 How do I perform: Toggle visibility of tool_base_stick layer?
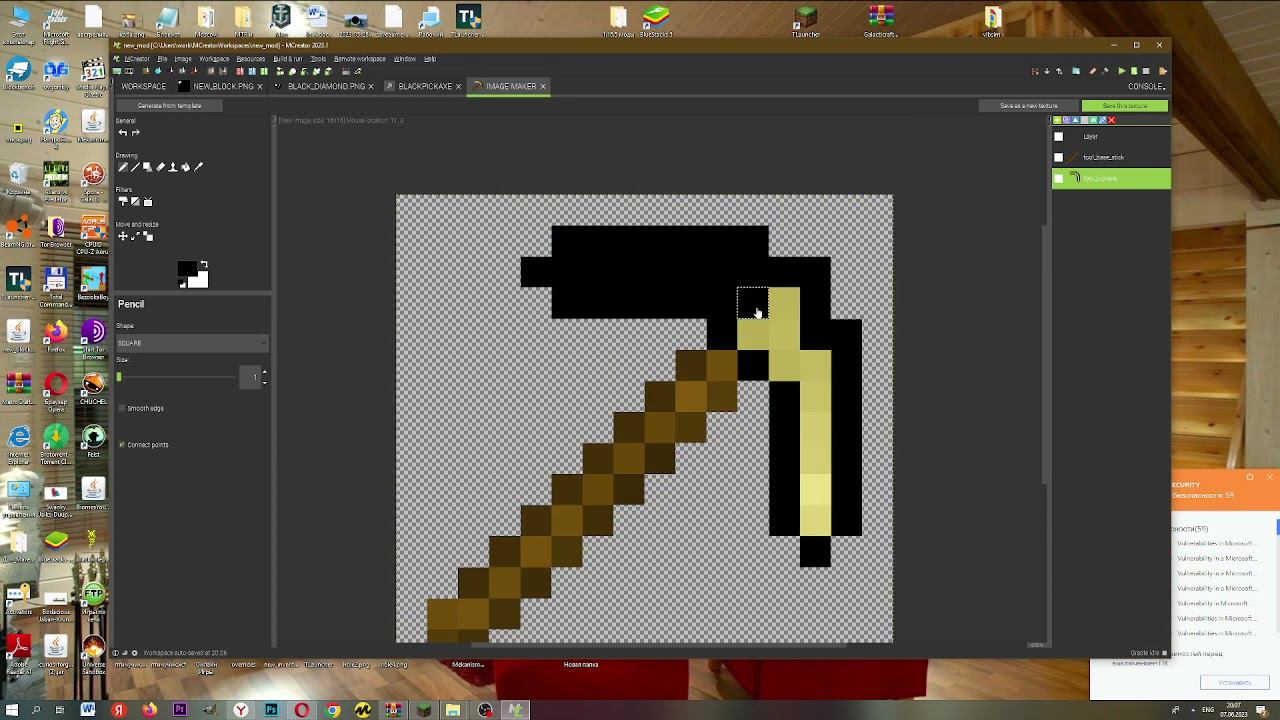click(x=1059, y=157)
